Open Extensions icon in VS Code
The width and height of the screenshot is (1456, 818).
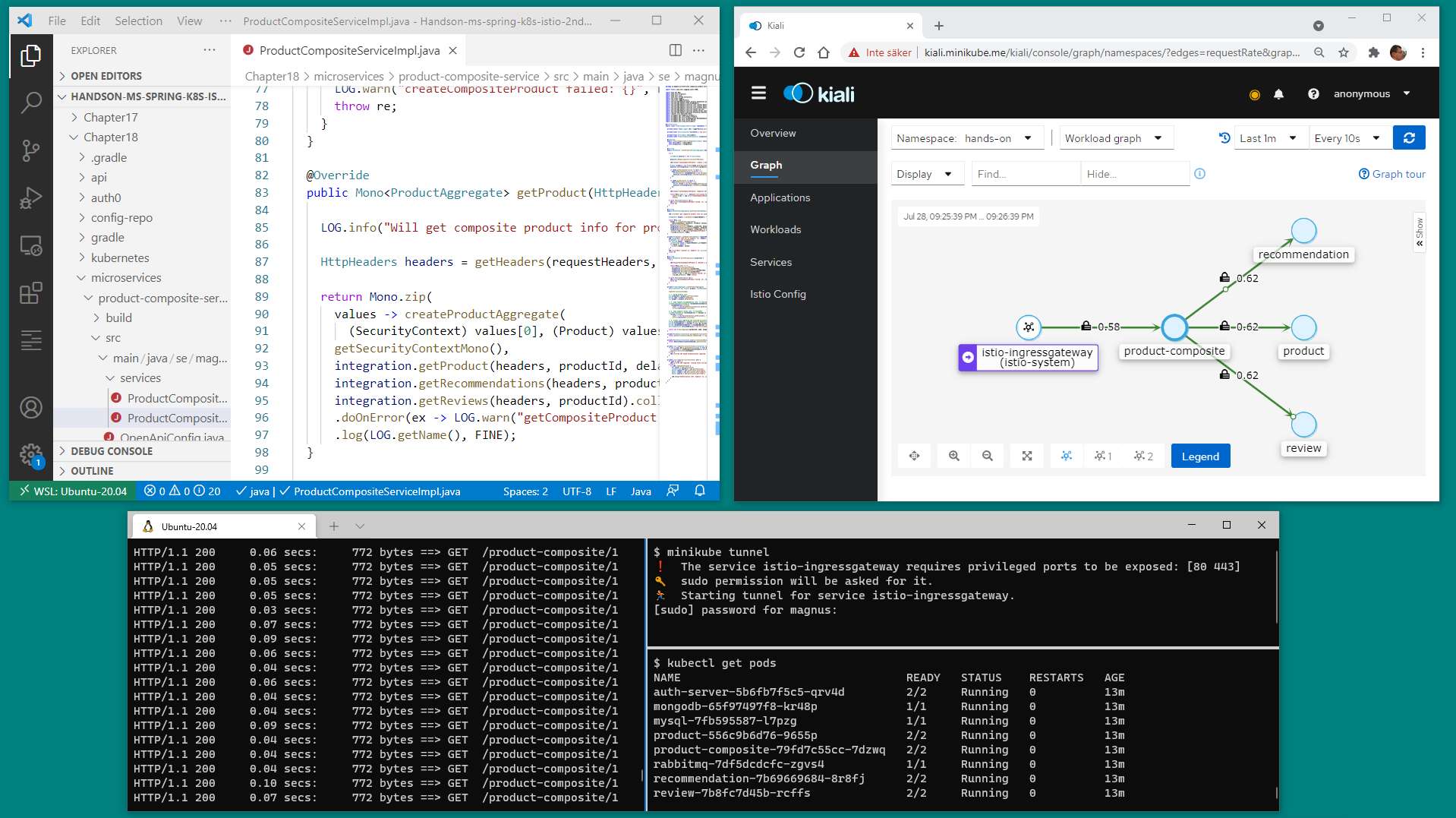[31, 293]
